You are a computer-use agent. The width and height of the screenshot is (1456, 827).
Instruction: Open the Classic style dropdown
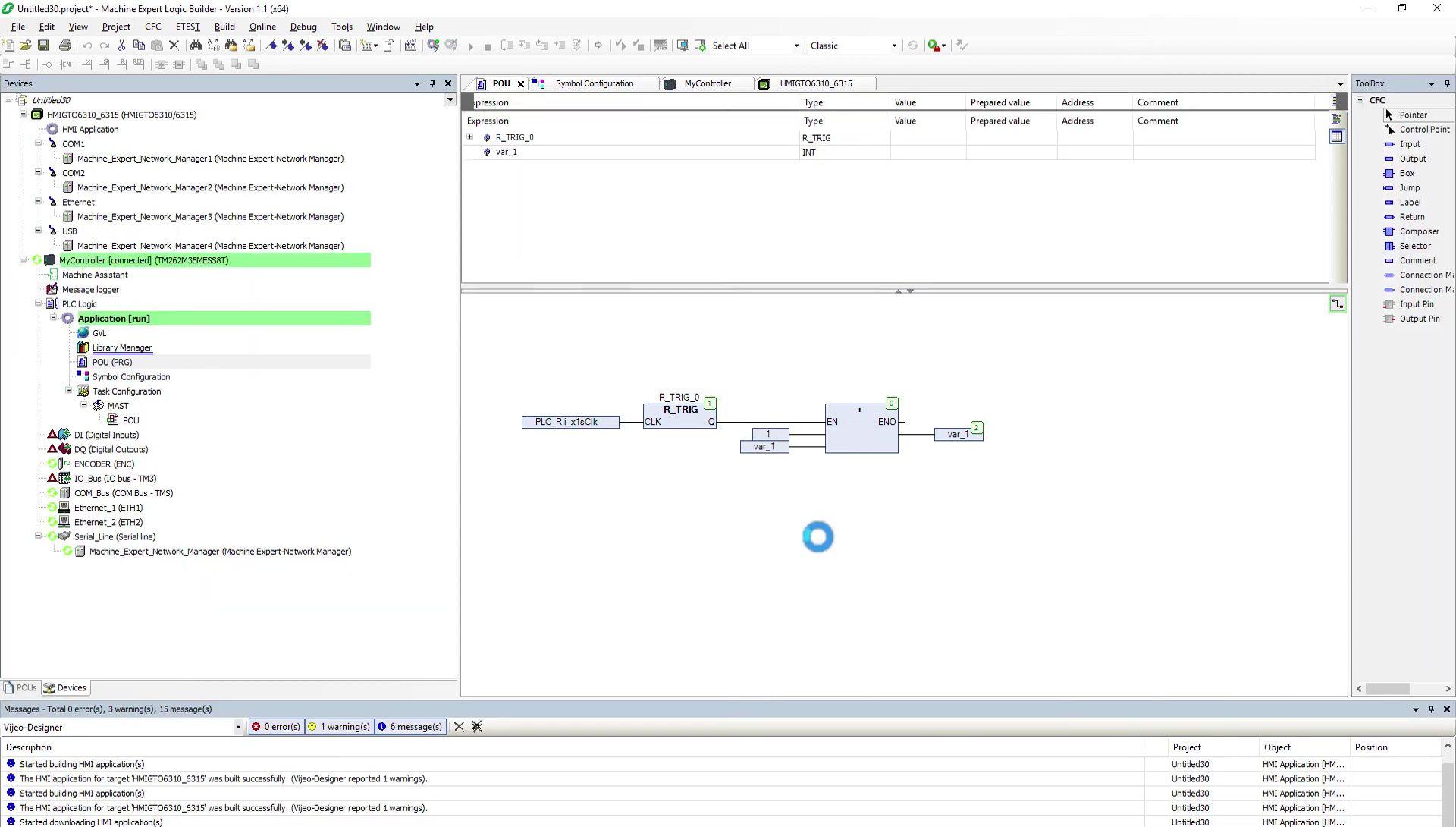(894, 46)
